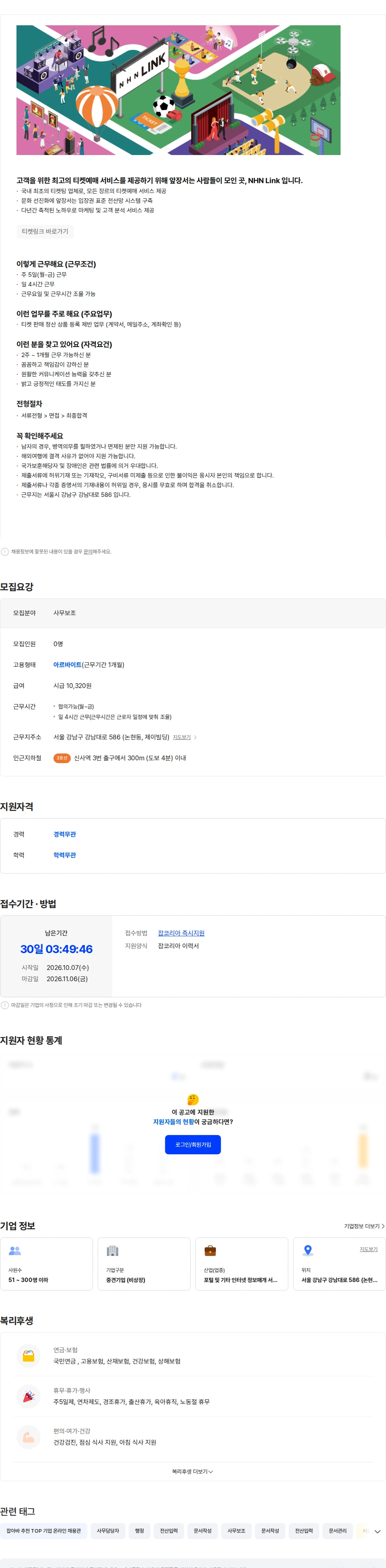Open 기업정보 더보기 link
Screen dimensions: 386x1568
pos(364,1226)
